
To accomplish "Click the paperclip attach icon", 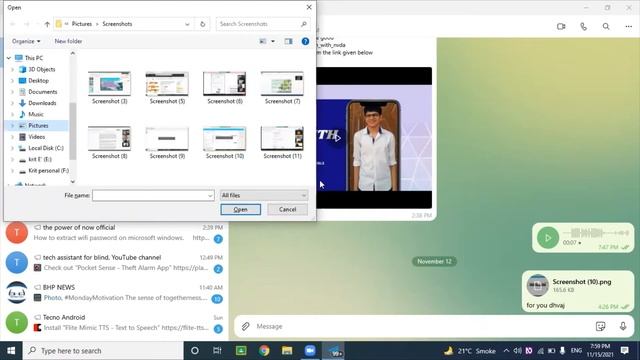I will click(x=245, y=326).
